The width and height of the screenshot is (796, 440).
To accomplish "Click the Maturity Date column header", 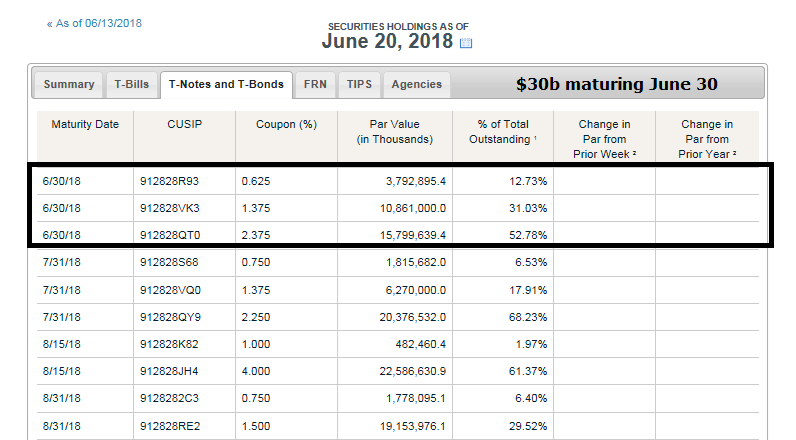I will [x=85, y=124].
